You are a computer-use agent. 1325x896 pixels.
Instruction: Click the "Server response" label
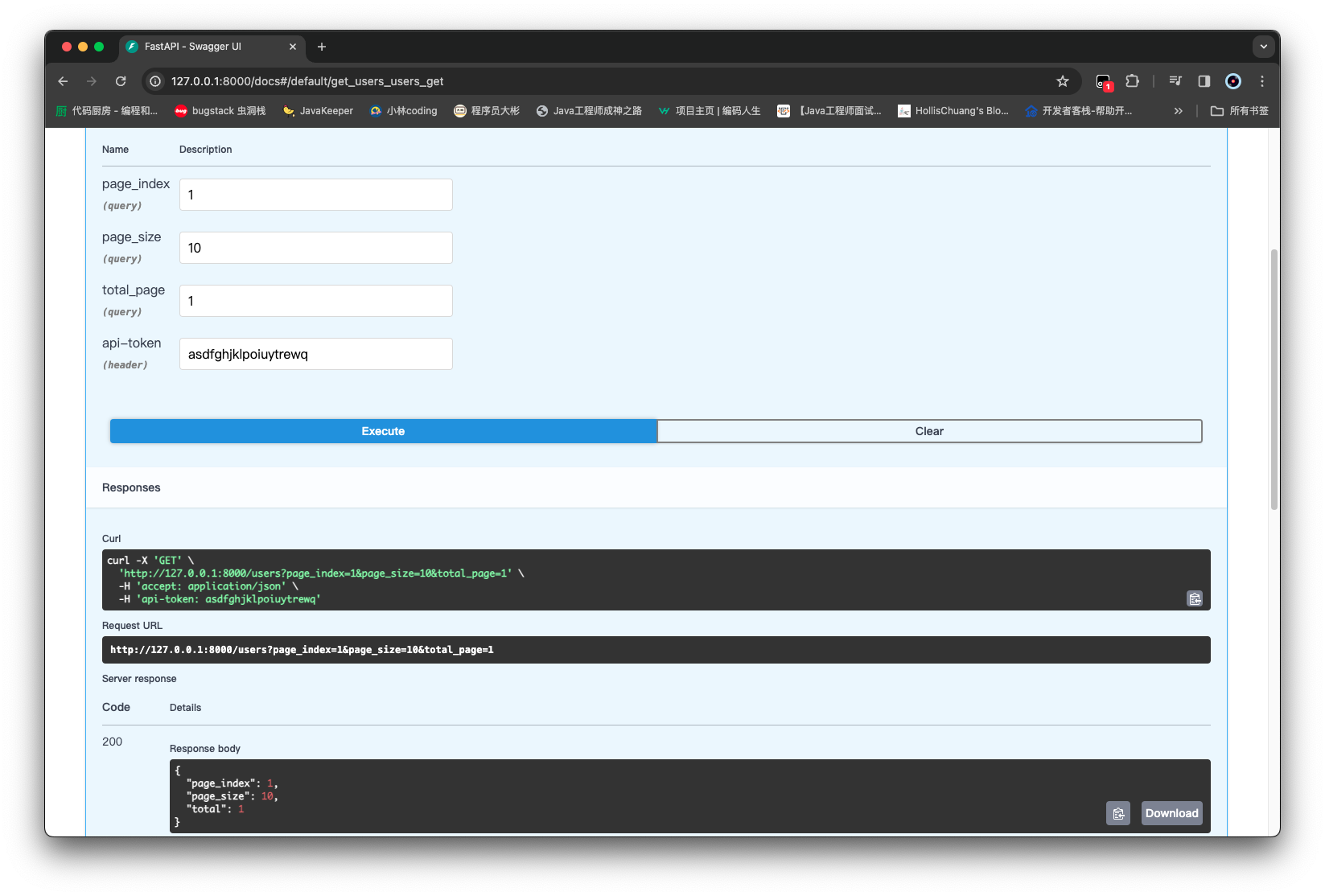pyautogui.click(x=139, y=679)
